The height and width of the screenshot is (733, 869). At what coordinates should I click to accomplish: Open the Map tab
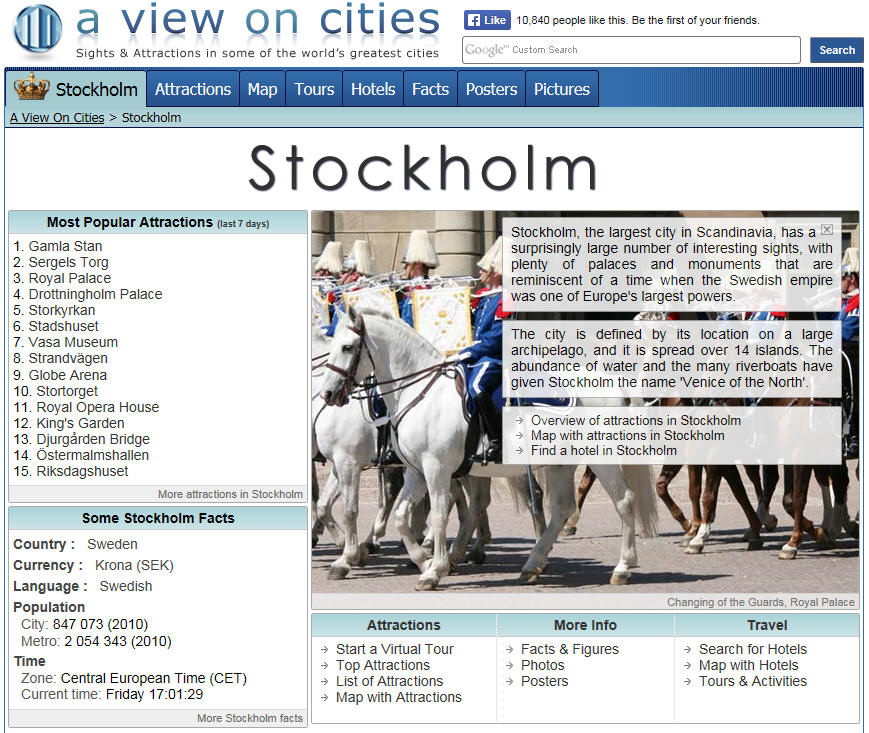(262, 89)
